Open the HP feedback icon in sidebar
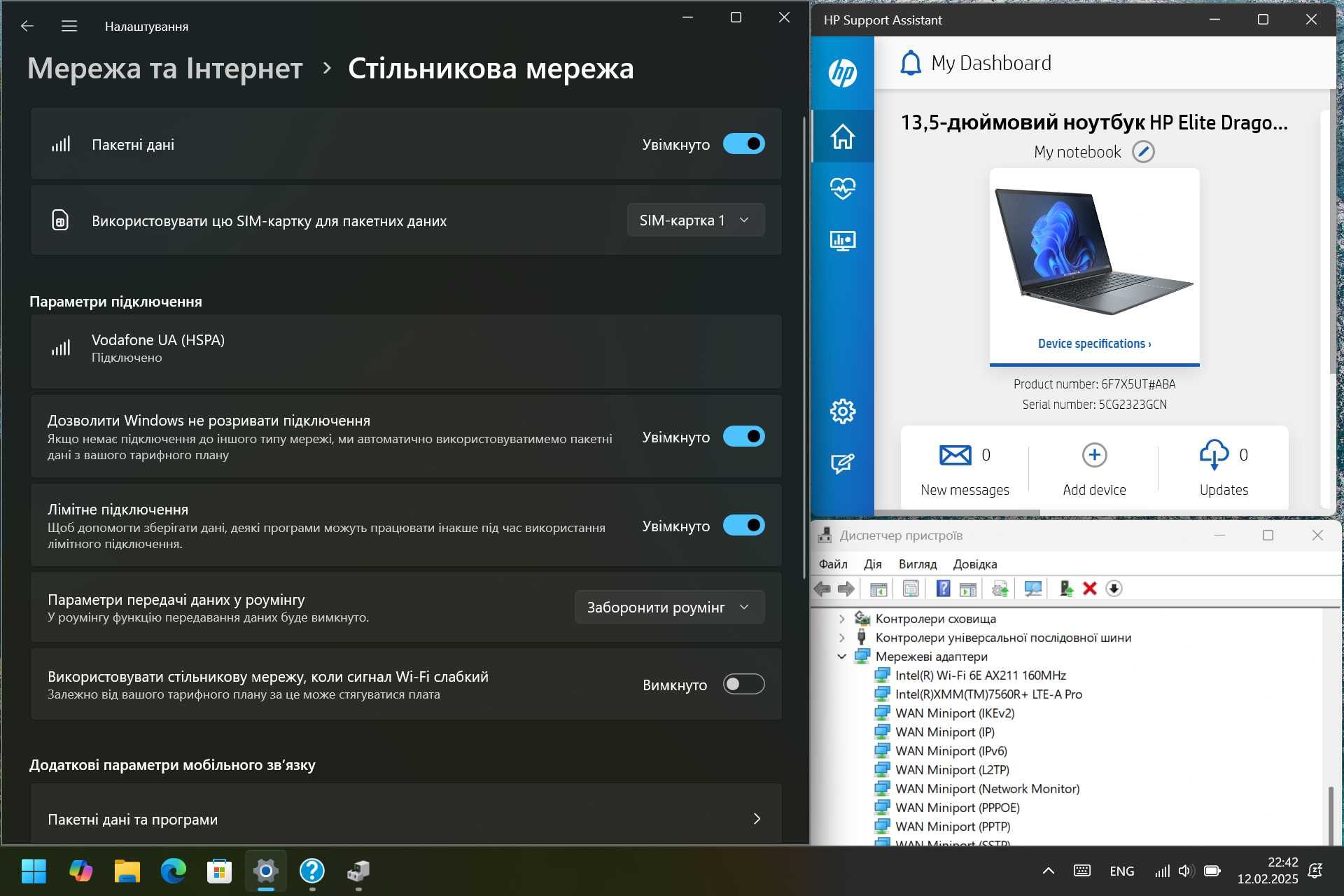The height and width of the screenshot is (896, 1344). 842,463
